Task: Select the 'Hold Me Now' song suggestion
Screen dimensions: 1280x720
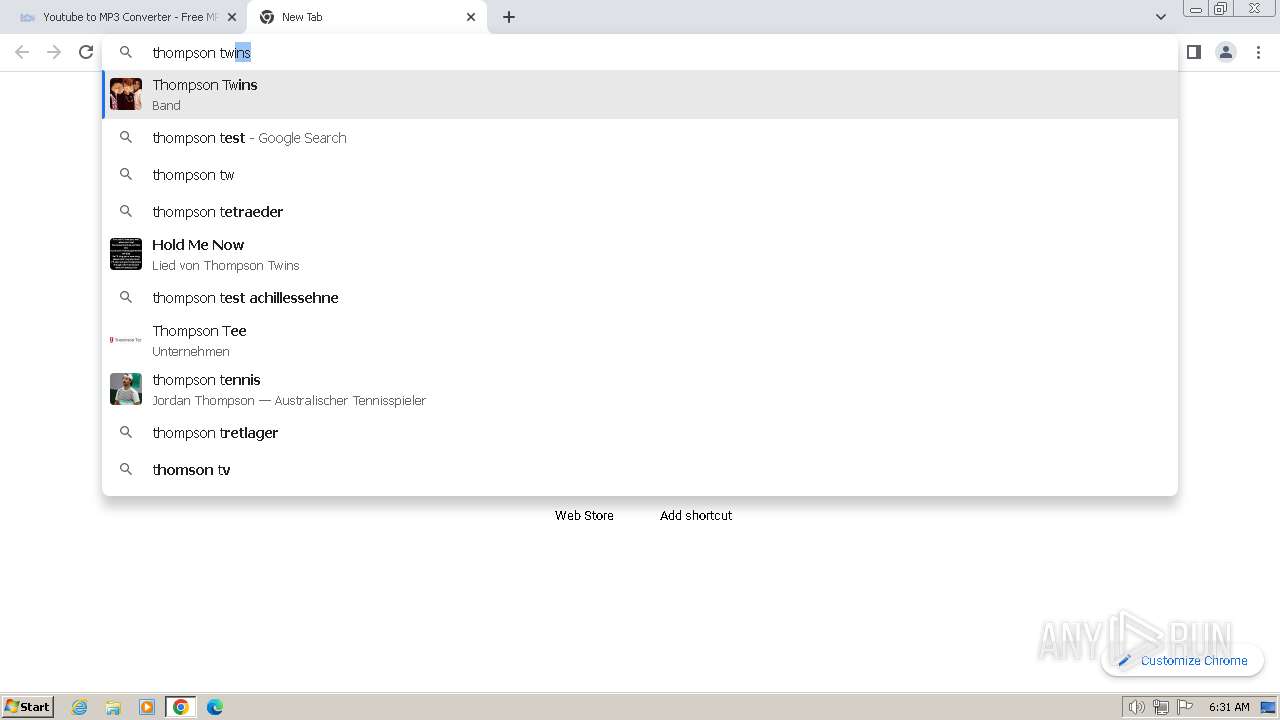Action: pos(640,254)
